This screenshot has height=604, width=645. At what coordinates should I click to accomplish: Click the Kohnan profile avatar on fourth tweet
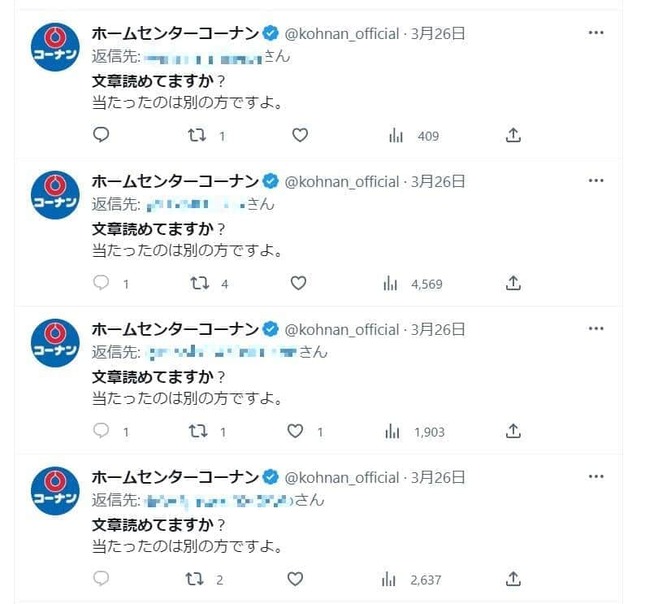coord(56,491)
